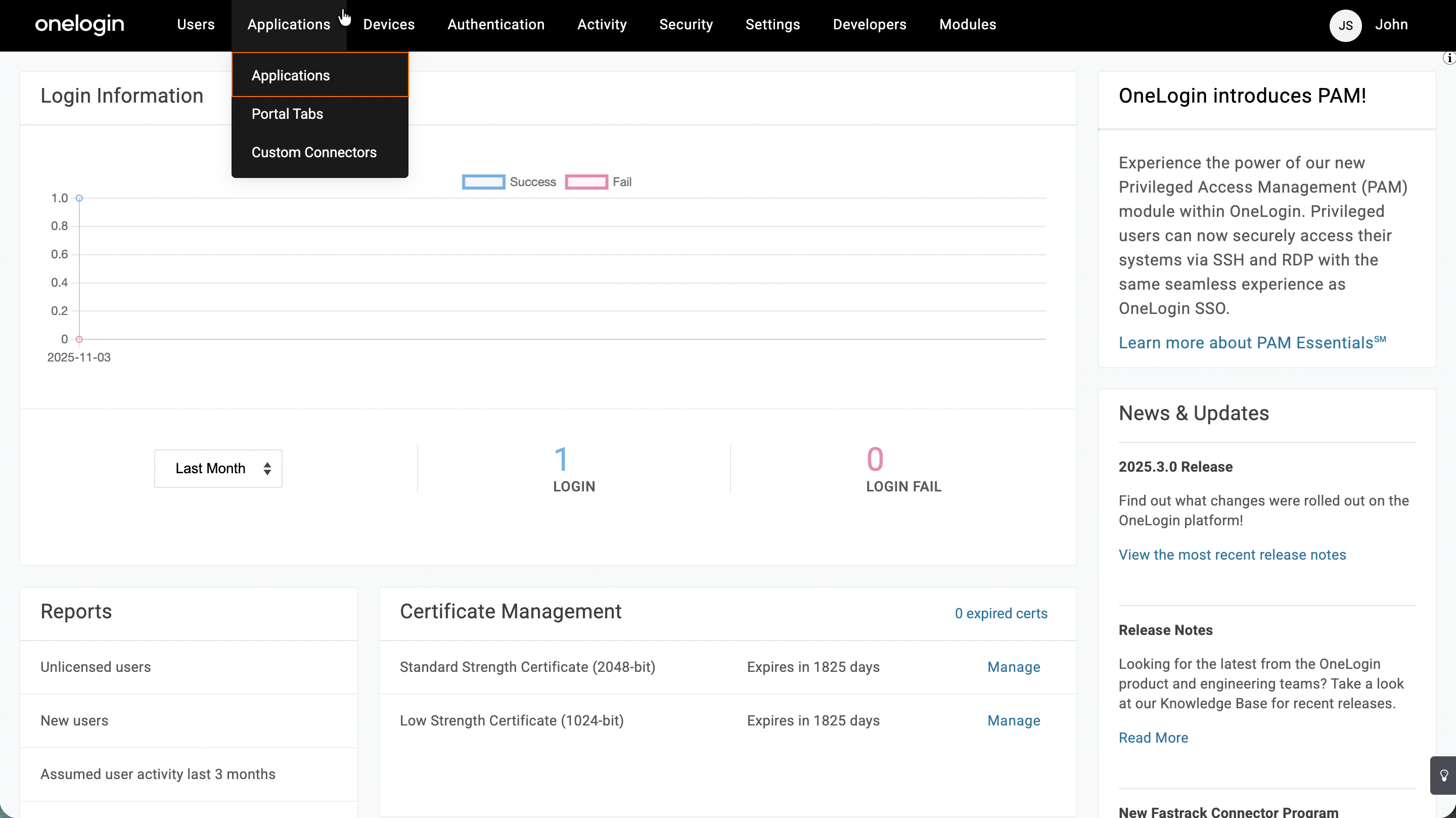The image size is (1456, 818).
Task: Switch to the Modules section
Action: click(967, 24)
